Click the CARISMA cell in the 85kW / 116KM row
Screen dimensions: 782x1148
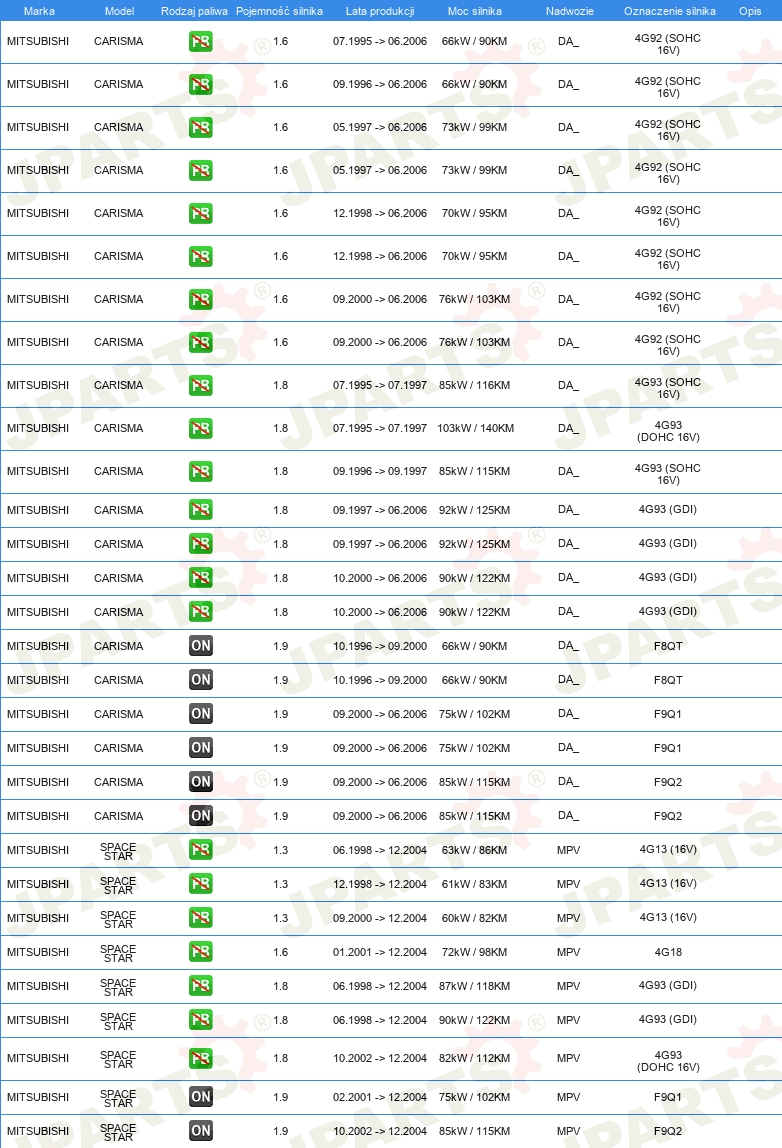coord(119,385)
